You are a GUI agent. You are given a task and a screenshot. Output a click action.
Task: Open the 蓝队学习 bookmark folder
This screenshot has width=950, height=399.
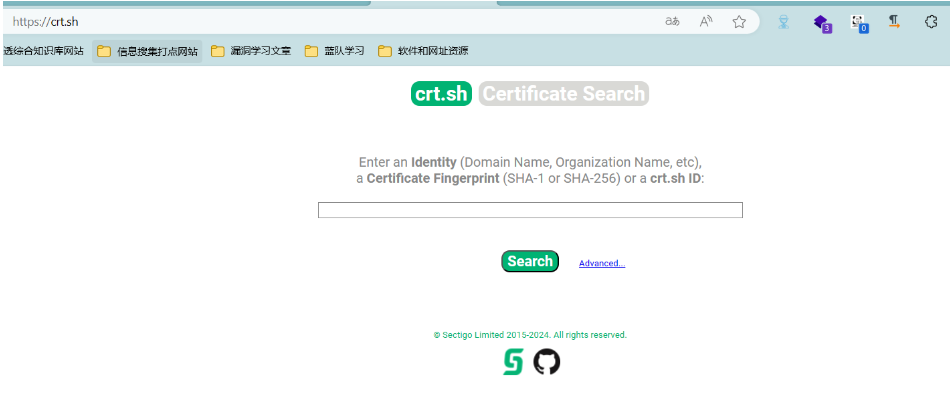[335, 51]
